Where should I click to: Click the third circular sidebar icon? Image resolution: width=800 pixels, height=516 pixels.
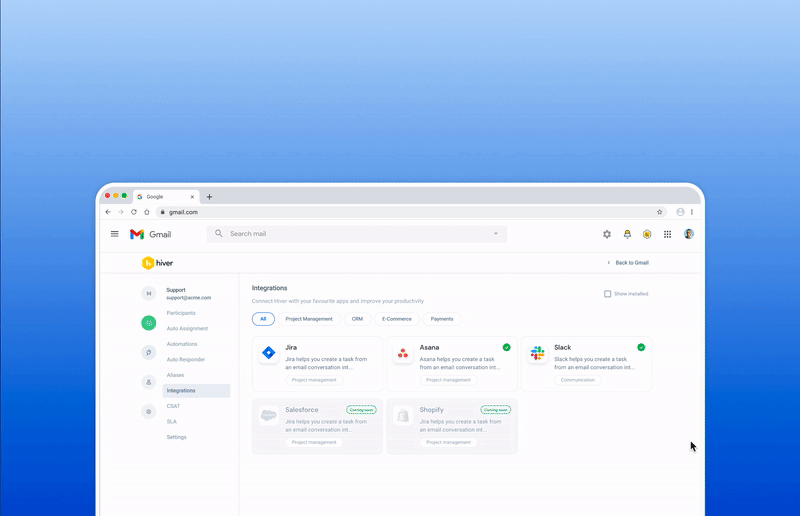point(148,352)
